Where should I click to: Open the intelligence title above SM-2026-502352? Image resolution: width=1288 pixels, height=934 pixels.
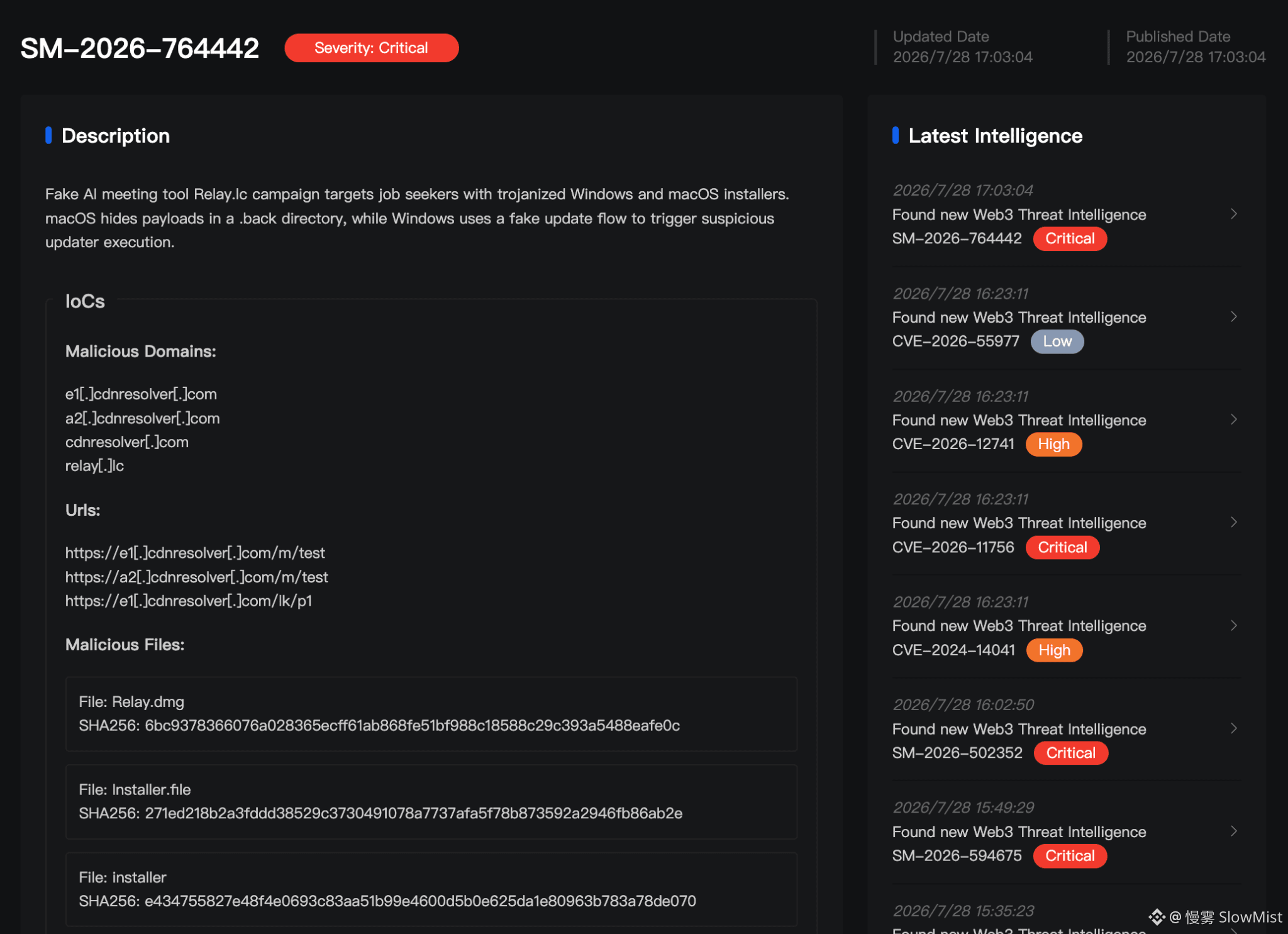pos(1019,729)
